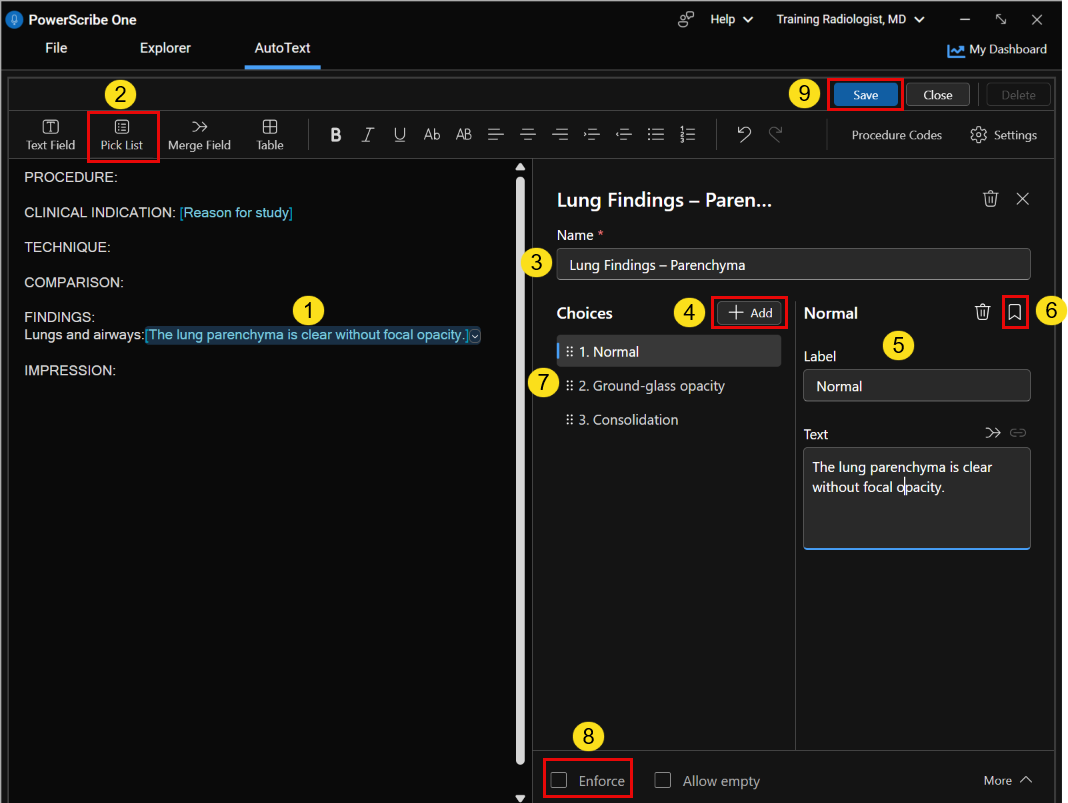Click the Close button
This screenshot has height=803, width=1068.
tap(937, 95)
